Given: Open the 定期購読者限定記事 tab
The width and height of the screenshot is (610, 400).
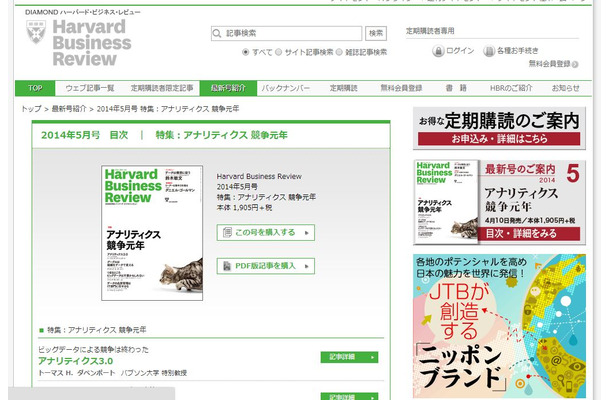Looking at the screenshot, I should tap(162, 88).
